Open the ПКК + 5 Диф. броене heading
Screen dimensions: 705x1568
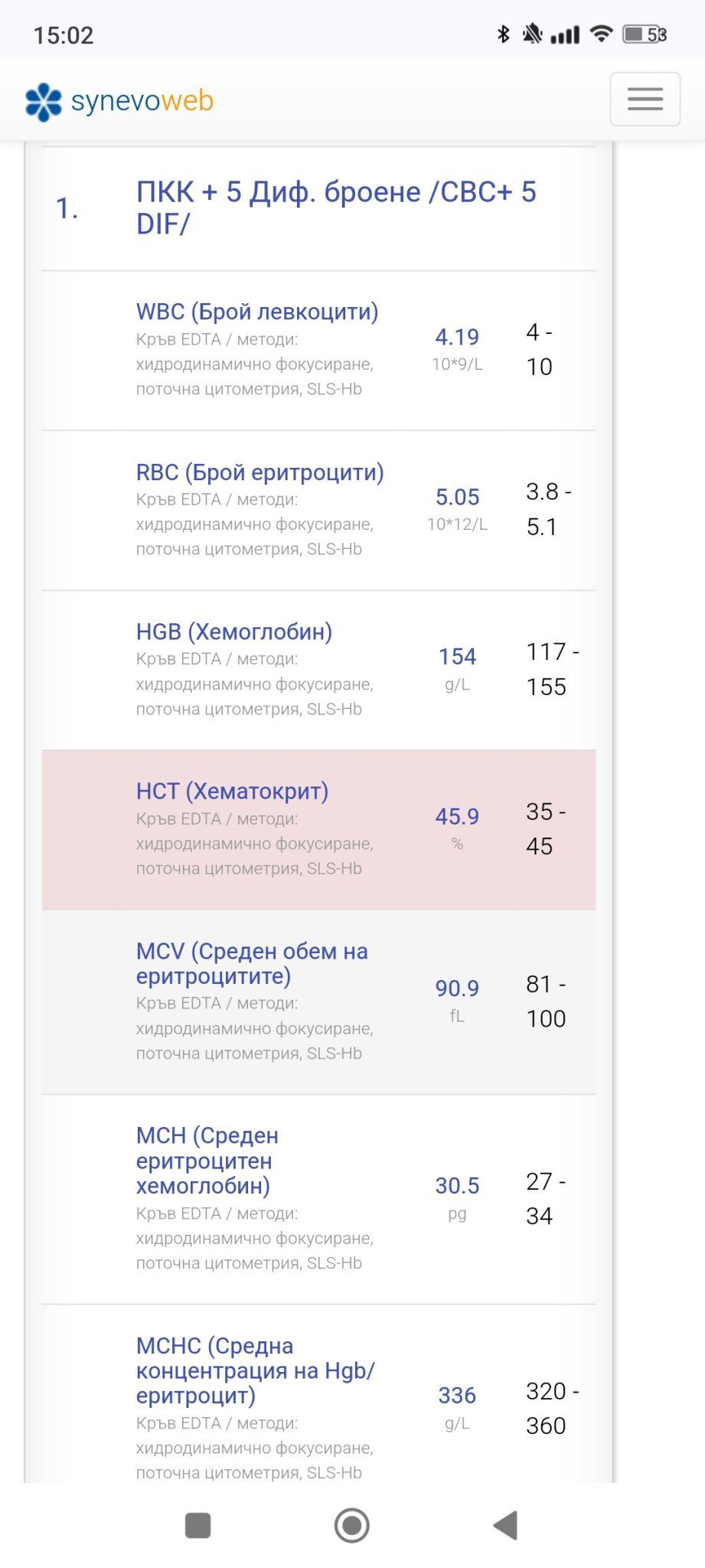[336, 207]
